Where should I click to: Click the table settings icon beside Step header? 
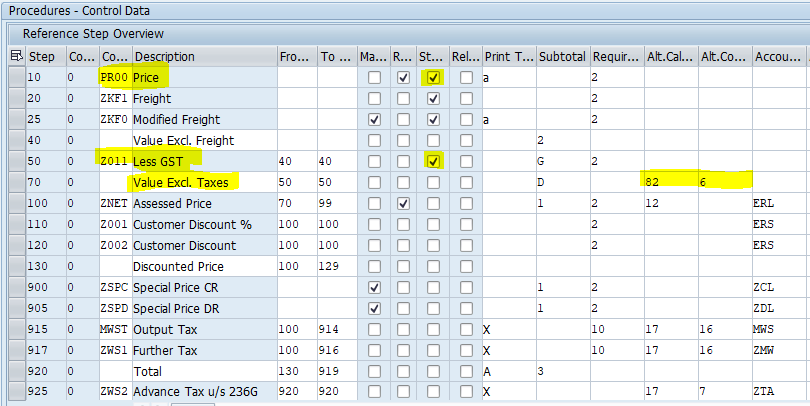point(16,57)
